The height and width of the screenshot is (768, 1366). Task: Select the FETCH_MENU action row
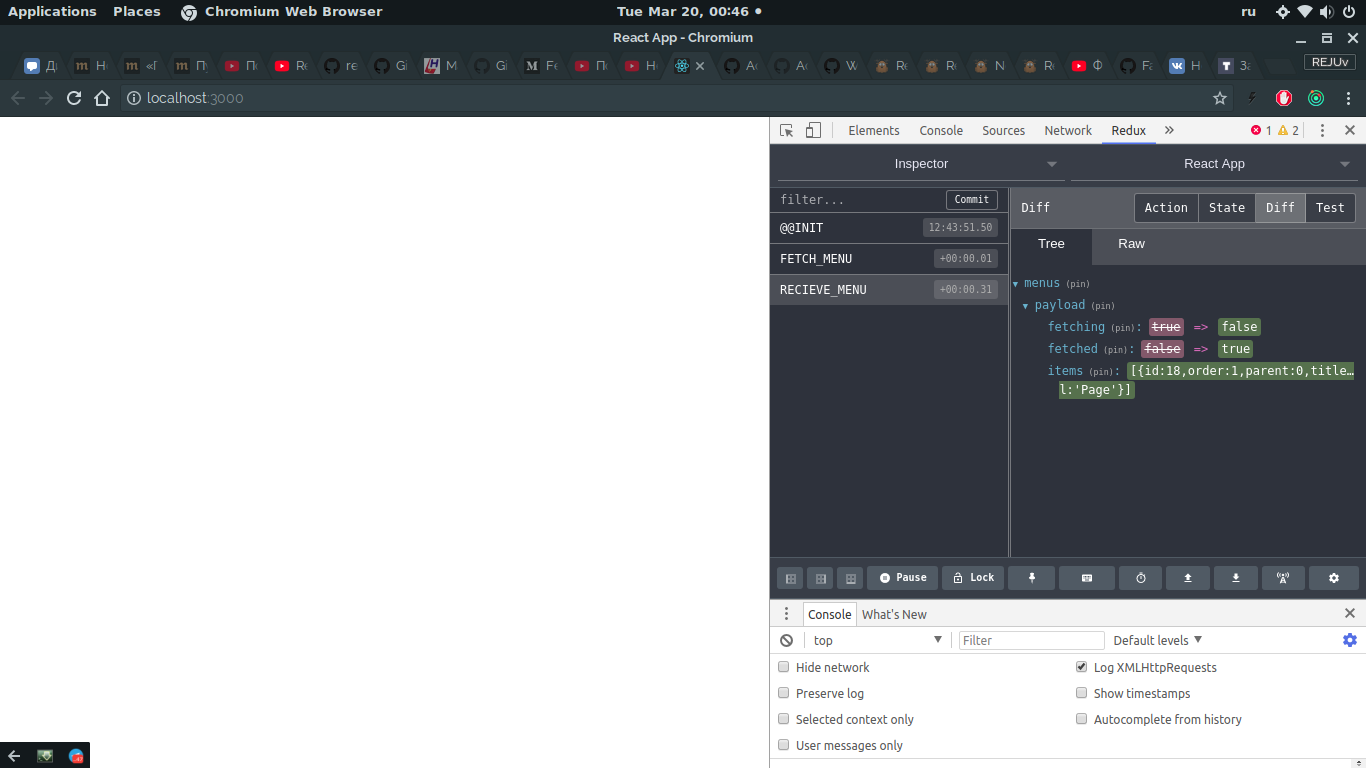(889, 259)
